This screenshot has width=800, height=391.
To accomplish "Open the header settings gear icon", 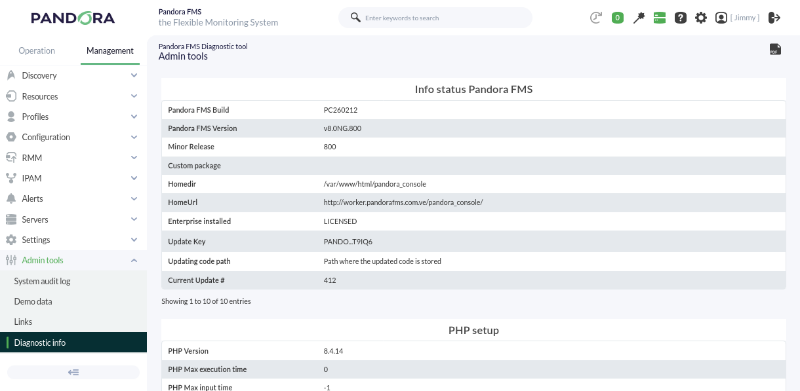I will pos(701,18).
